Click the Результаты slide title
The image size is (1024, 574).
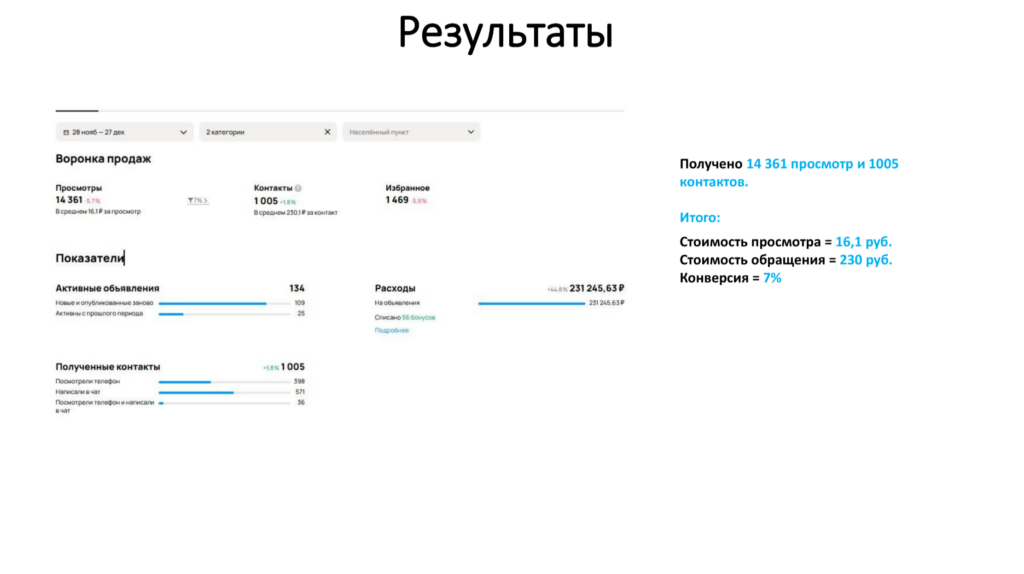[506, 33]
